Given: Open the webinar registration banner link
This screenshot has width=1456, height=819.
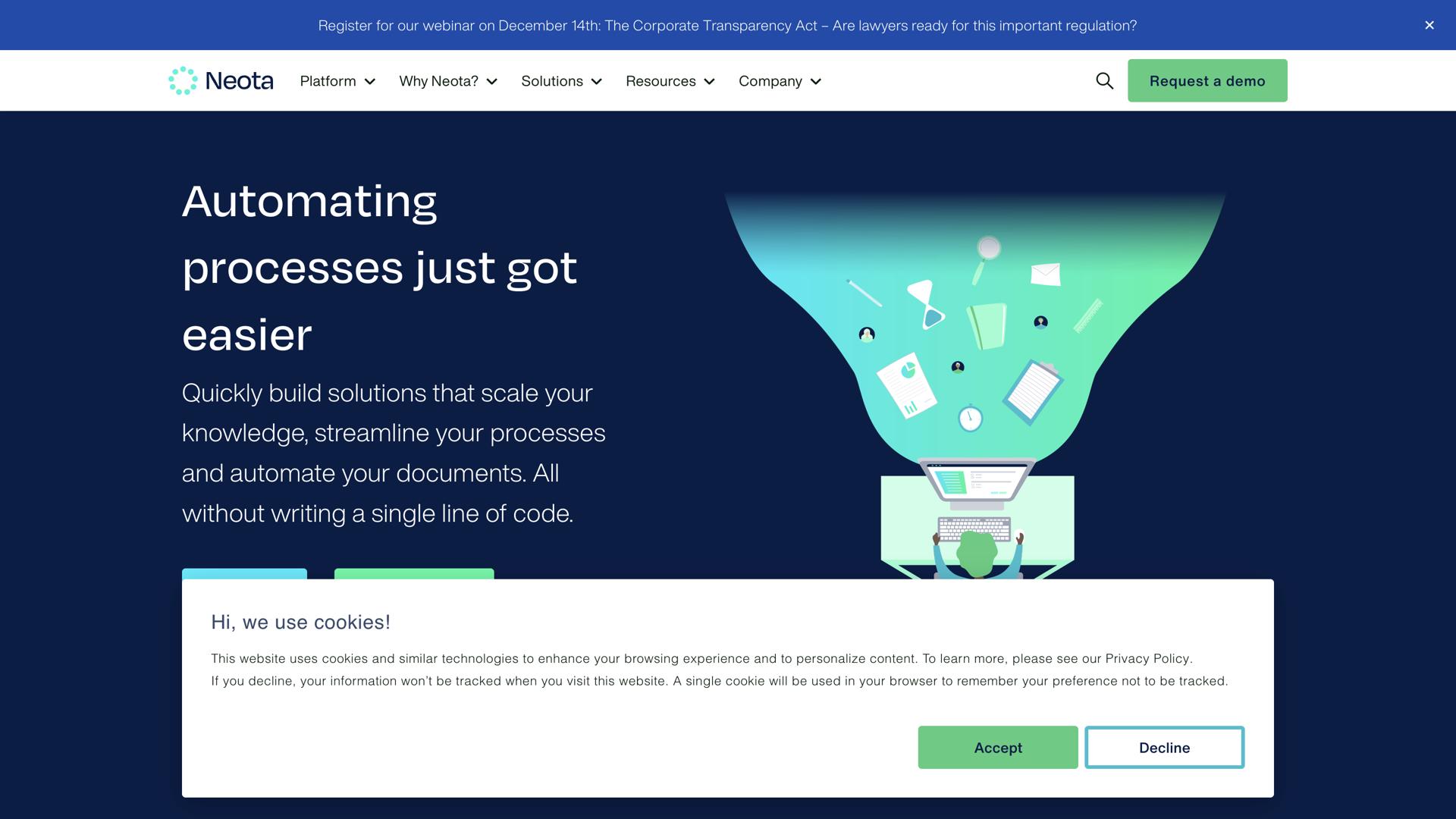Looking at the screenshot, I should pyautogui.click(x=726, y=26).
